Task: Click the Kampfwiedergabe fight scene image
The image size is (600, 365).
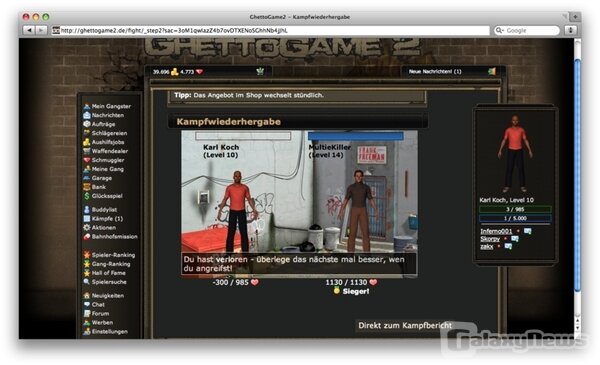Action: point(299,203)
